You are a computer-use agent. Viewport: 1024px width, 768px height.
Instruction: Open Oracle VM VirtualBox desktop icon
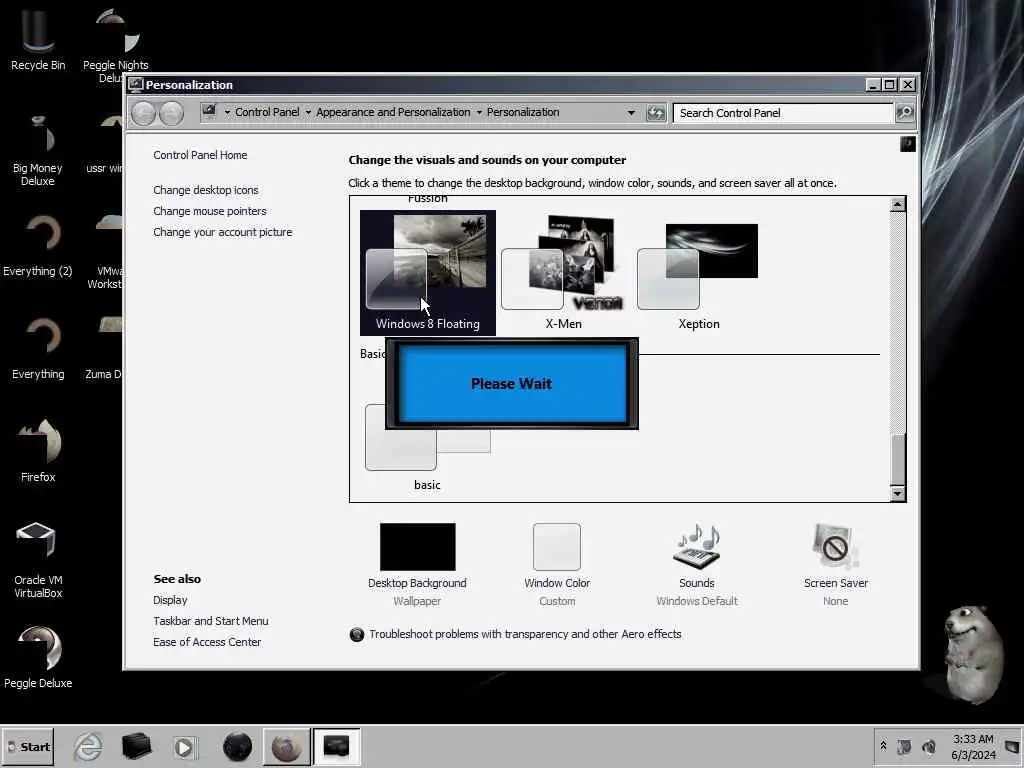(38, 560)
